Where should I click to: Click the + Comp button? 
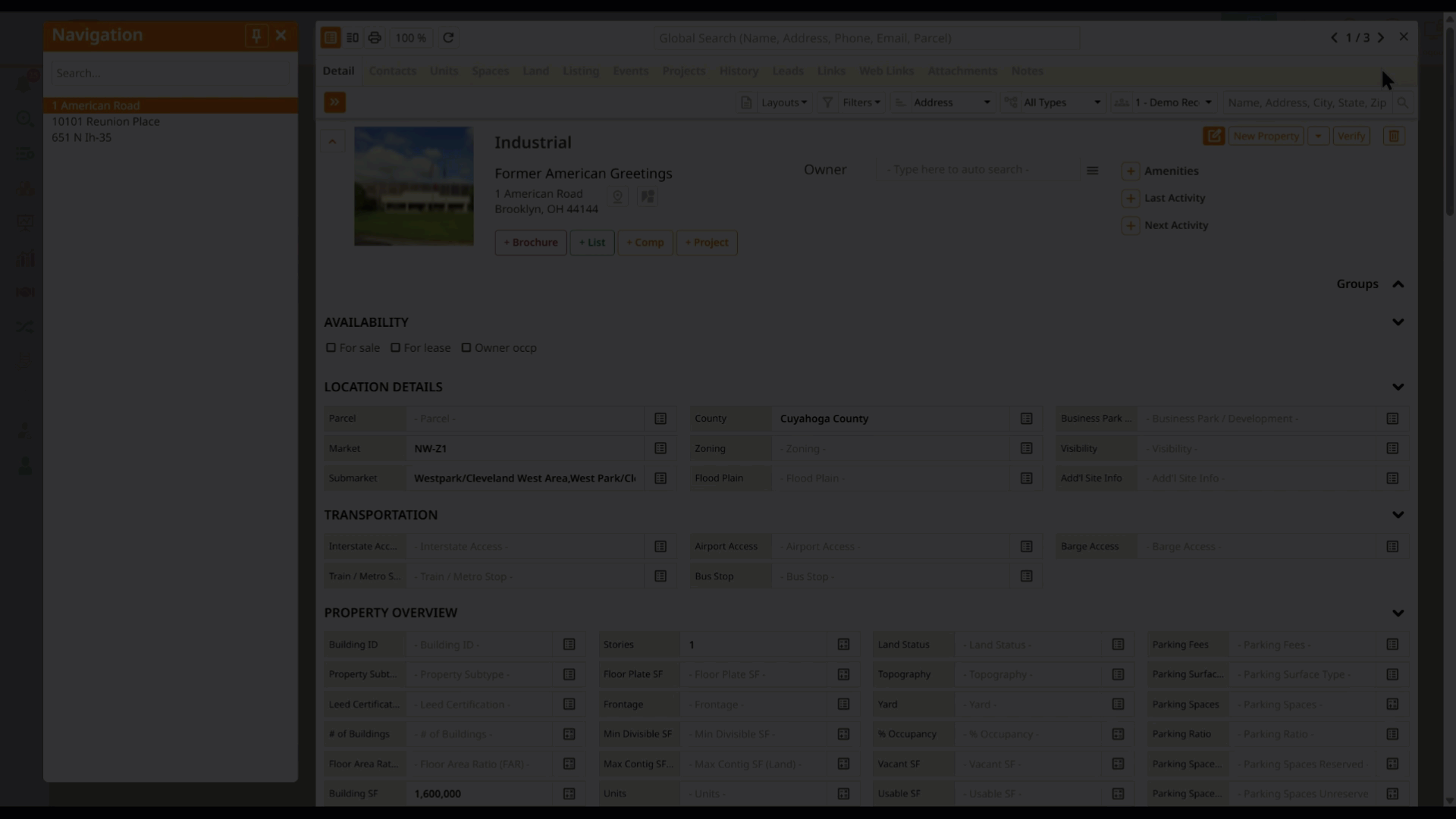coord(645,243)
